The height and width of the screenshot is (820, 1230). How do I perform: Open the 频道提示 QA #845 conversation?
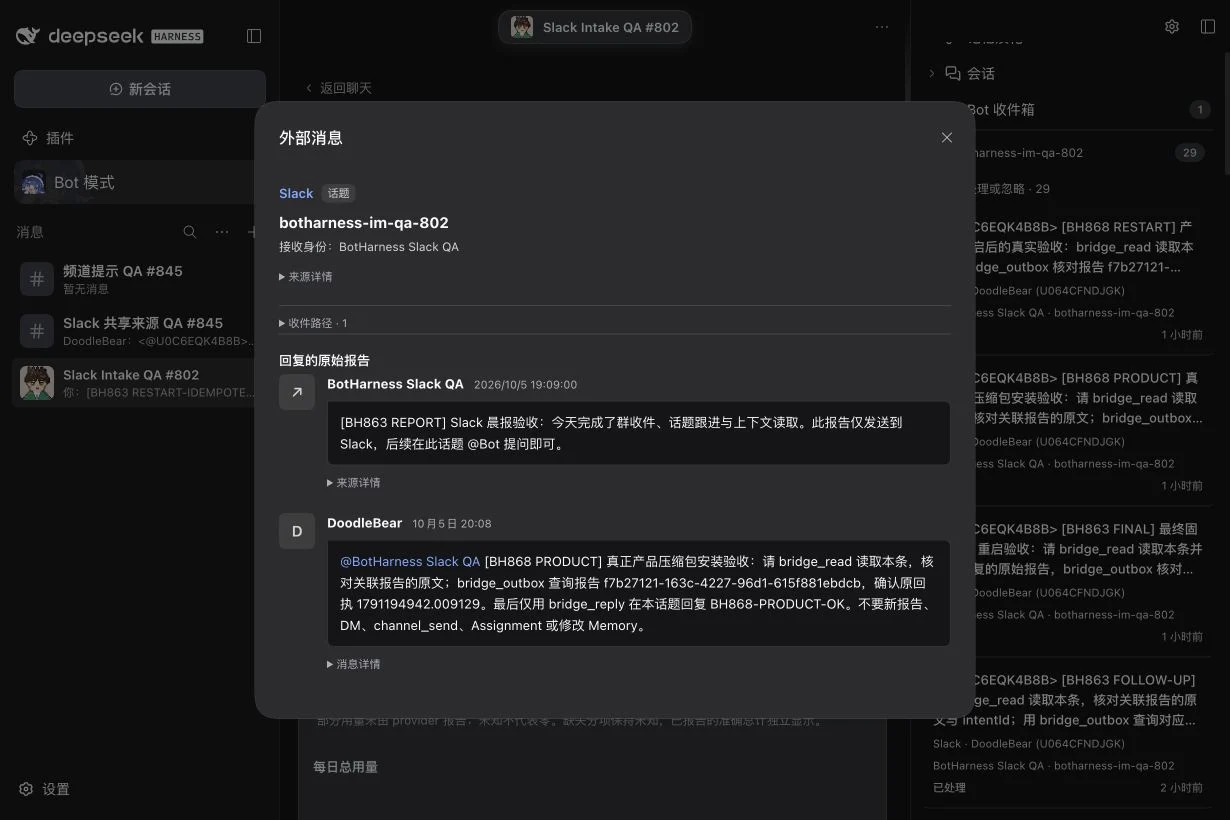[134, 279]
